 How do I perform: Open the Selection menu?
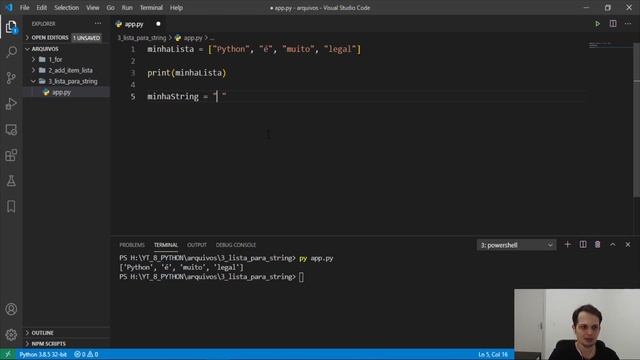tap(67, 8)
